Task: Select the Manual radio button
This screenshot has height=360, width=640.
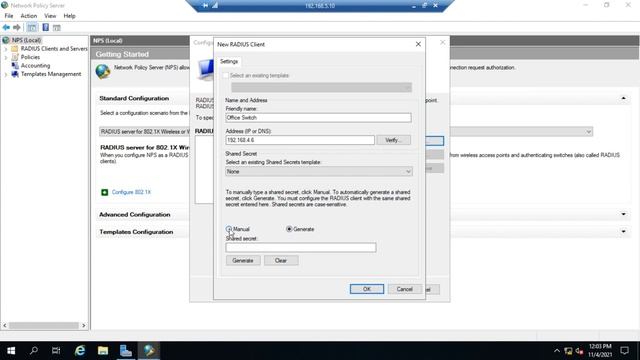Action: (229, 229)
